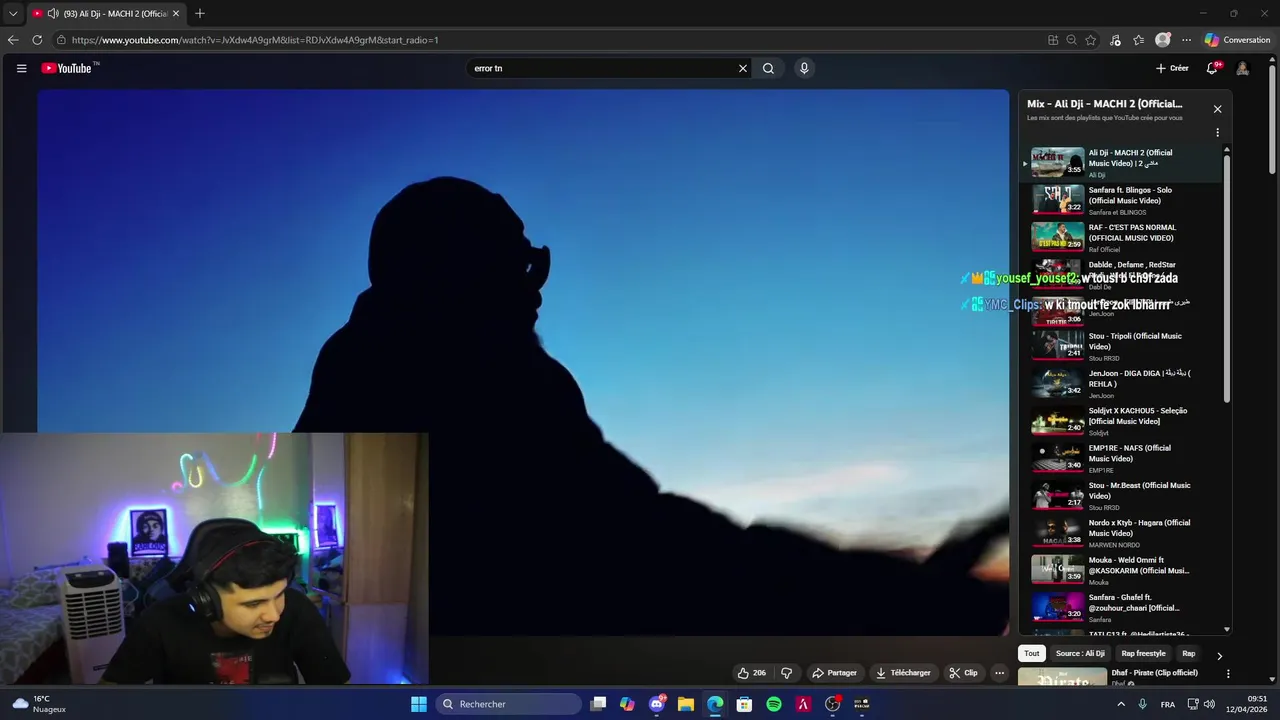The image size is (1280, 720).
Task: Show hidden system tray icons
Action: pyautogui.click(x=1121, y=704)
